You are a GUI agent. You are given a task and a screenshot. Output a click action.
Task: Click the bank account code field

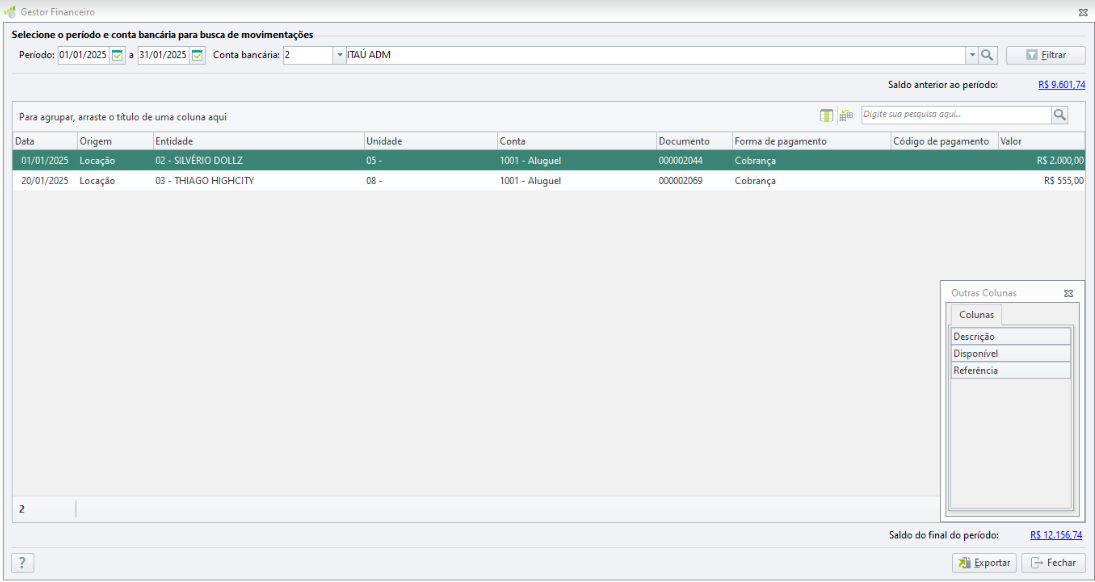click(308, 55)
